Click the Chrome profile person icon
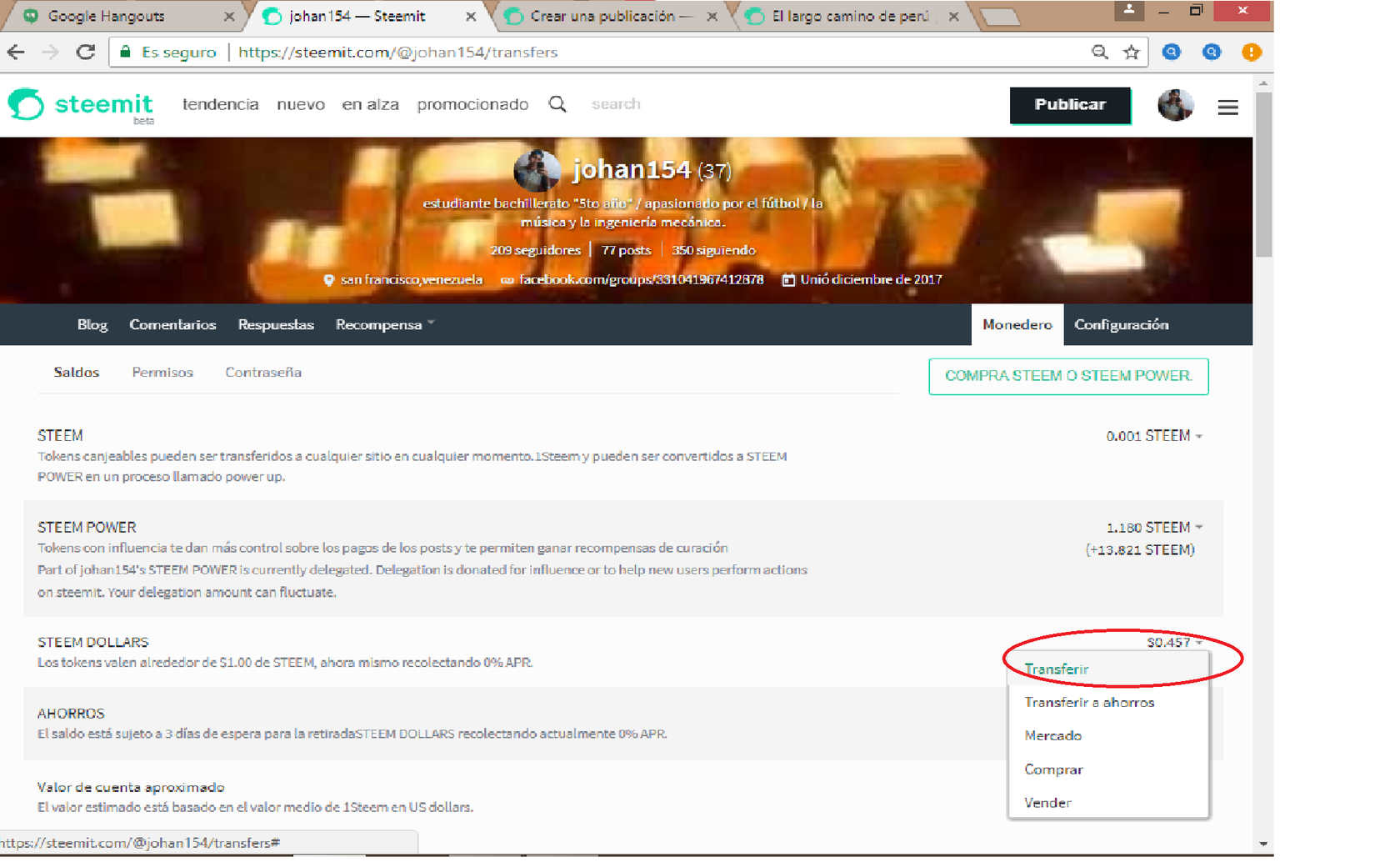The width and height of the screenshot is (1400, 862). click(x=1129, y=9)
